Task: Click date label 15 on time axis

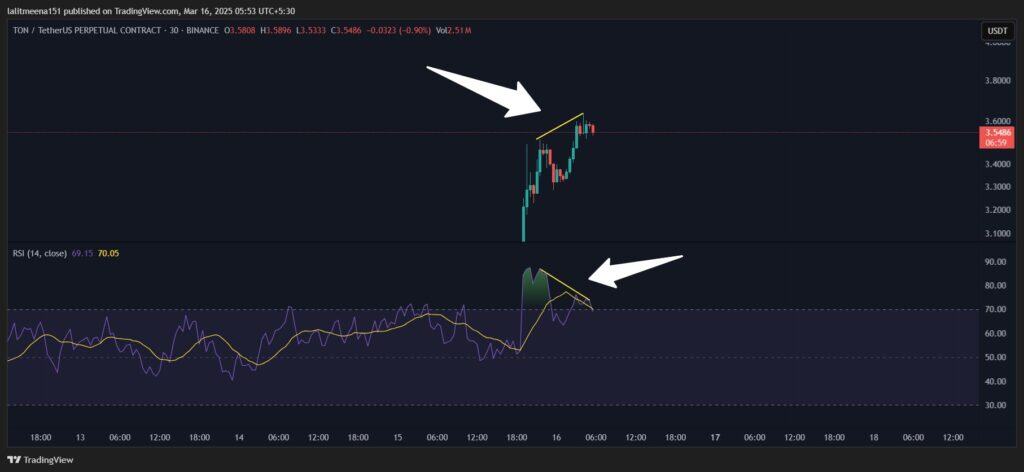Action: pyautogui.click(x=397, y=437)
